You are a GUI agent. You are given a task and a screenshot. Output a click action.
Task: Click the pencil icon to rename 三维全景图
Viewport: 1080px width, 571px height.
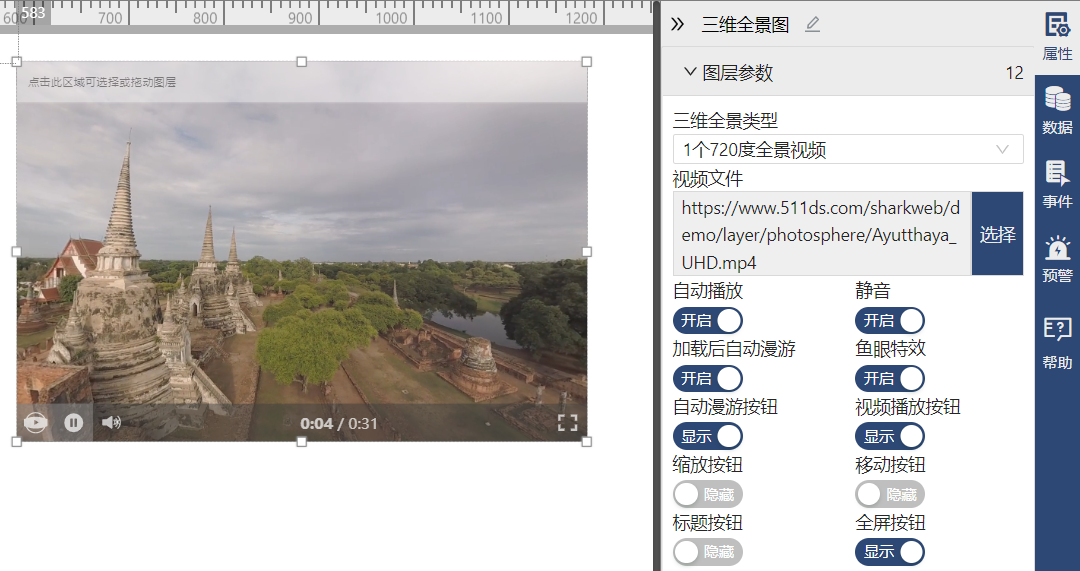[x=812, y=25]
